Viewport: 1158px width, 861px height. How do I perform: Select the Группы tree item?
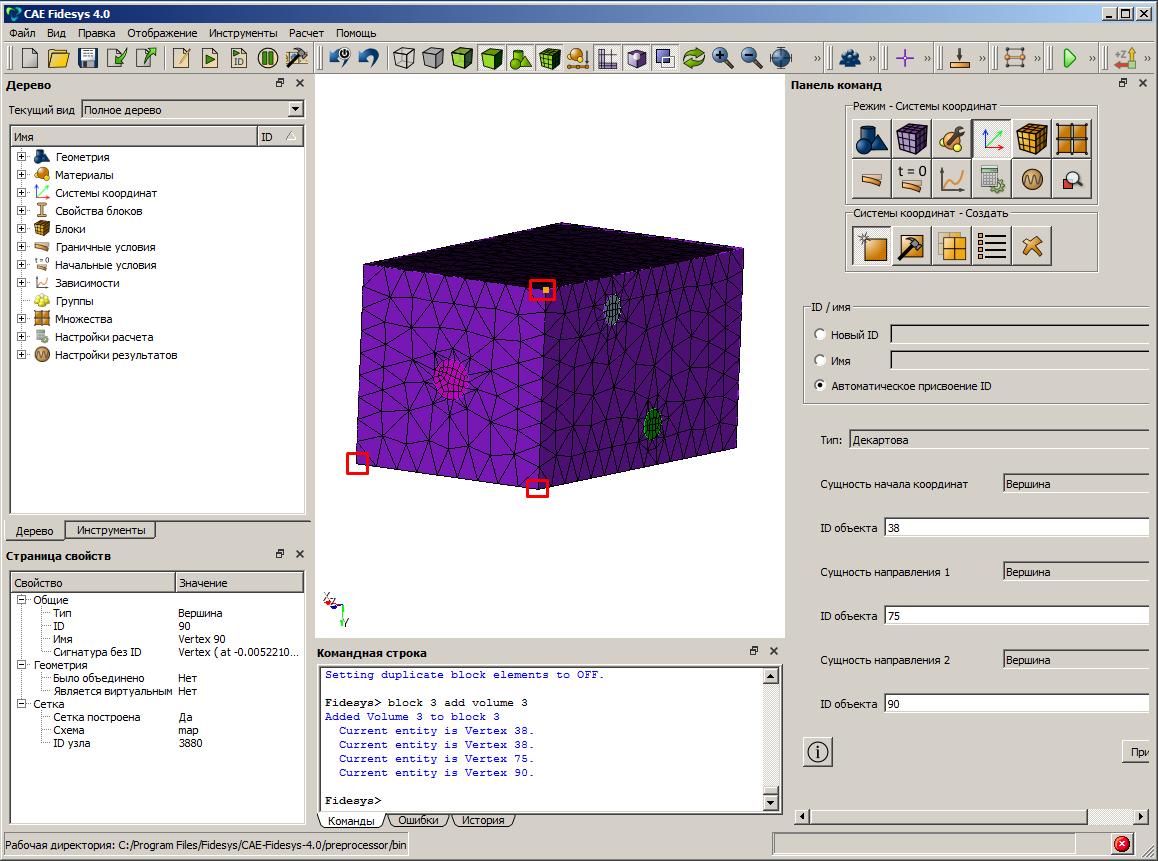point(74,301)
